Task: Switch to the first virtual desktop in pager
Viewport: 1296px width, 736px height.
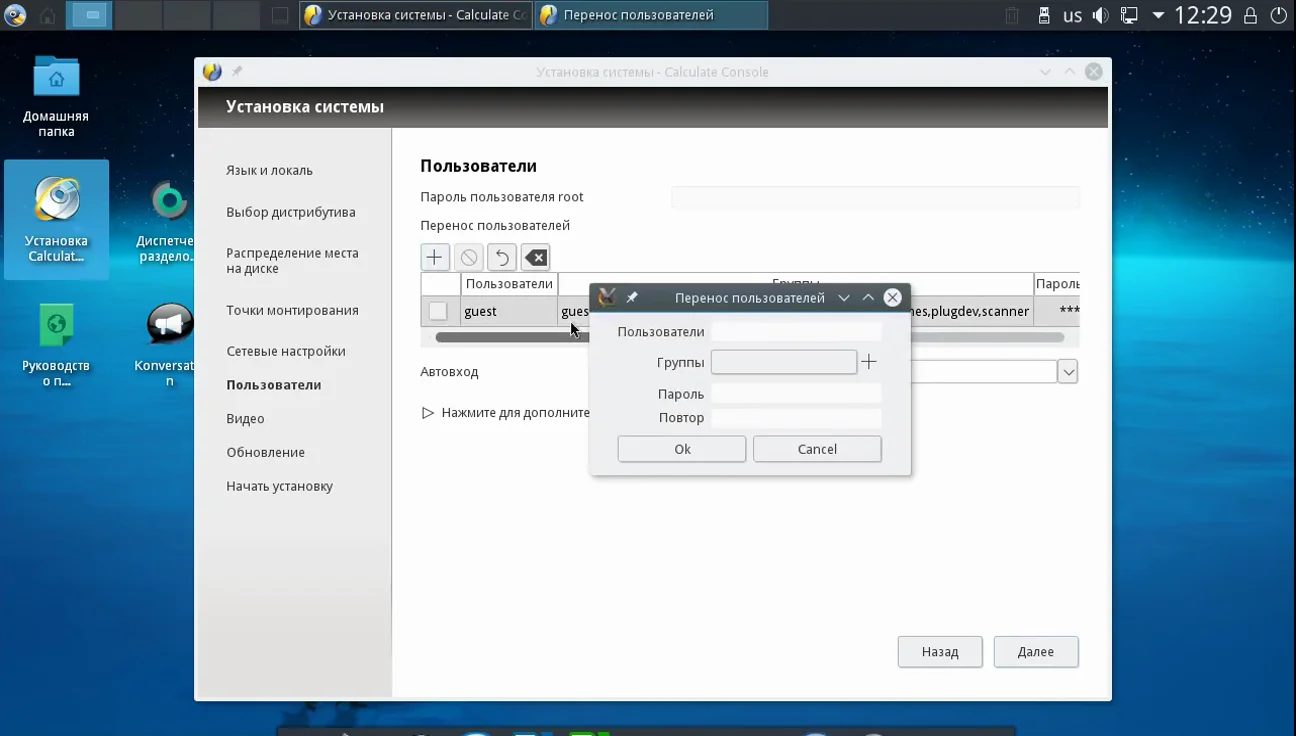Action: [89, 15]
